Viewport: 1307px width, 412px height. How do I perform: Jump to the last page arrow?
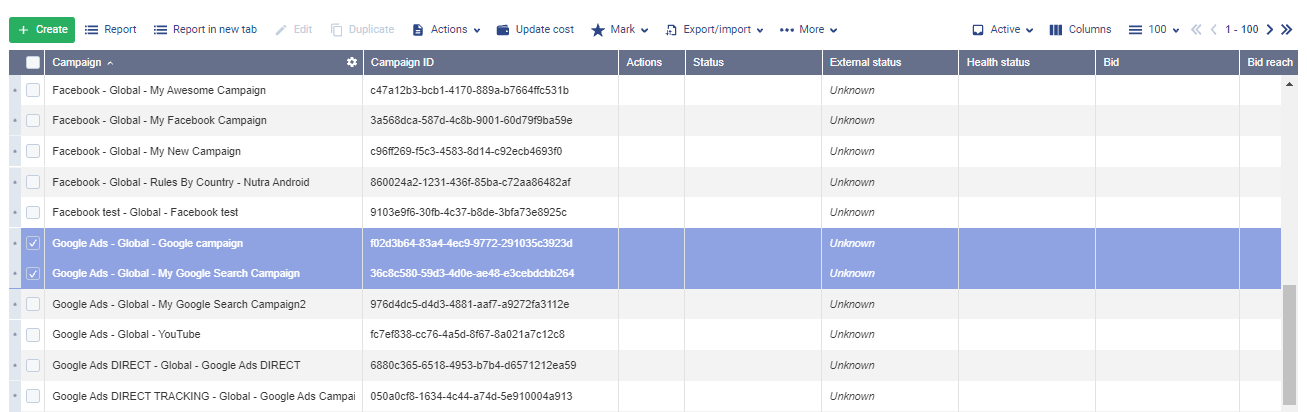click(x=1287, y=30)
